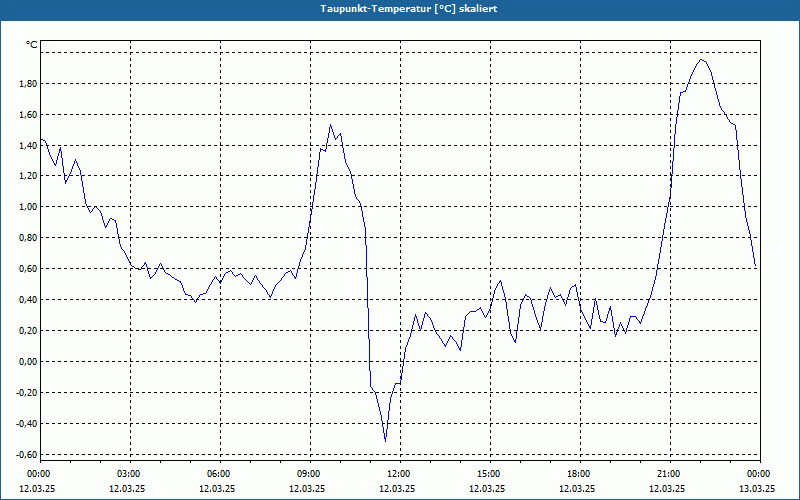Click the 12.03.25 date under 12:00
Screen dimensions: 800x500
pyautogui.click(x=397, y=488)
